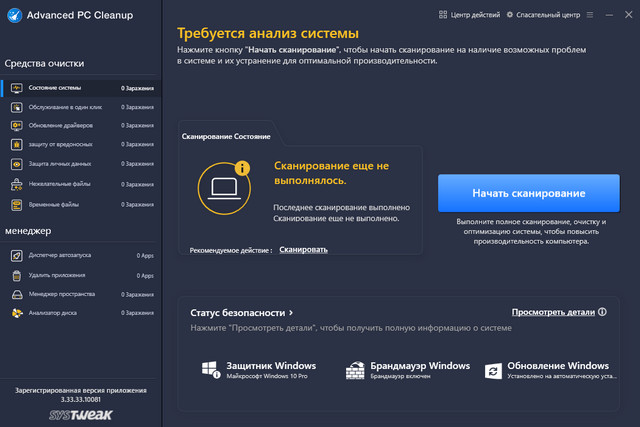This screenshot has height=427, width=640.
Task: Start scan with Начать сканирование button
Action: coord(529,193)
